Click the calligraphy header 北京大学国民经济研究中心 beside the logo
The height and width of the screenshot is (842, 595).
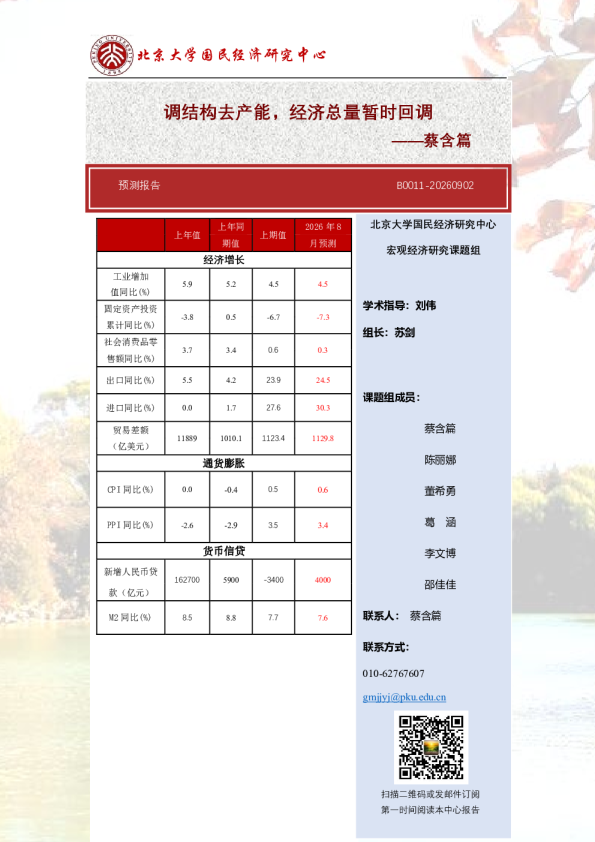[231, 55]
